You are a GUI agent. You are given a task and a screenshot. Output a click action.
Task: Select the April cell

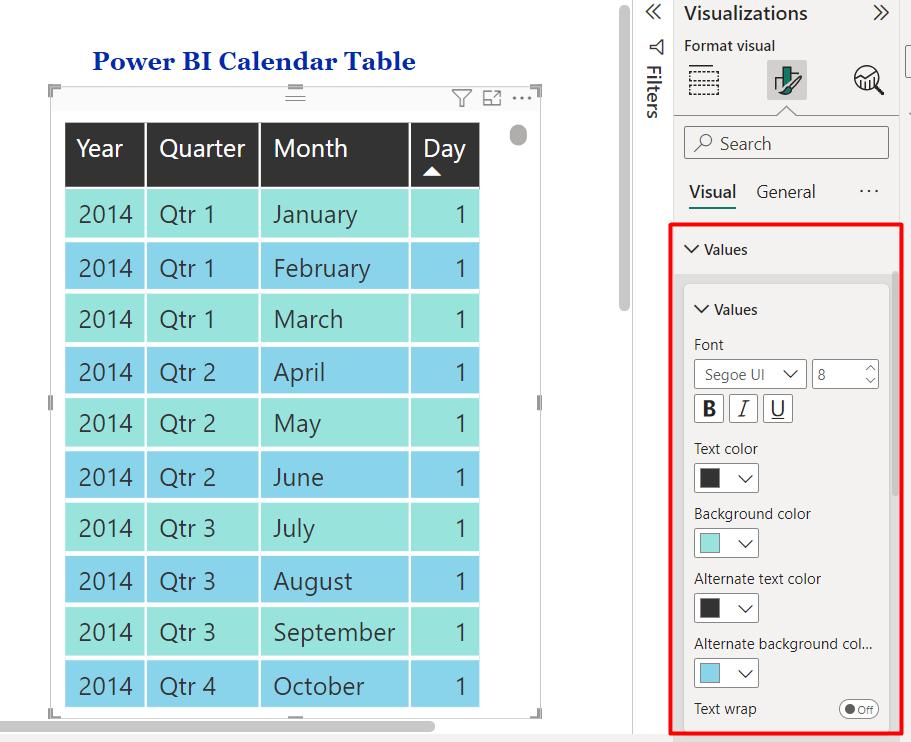[335, 372]
